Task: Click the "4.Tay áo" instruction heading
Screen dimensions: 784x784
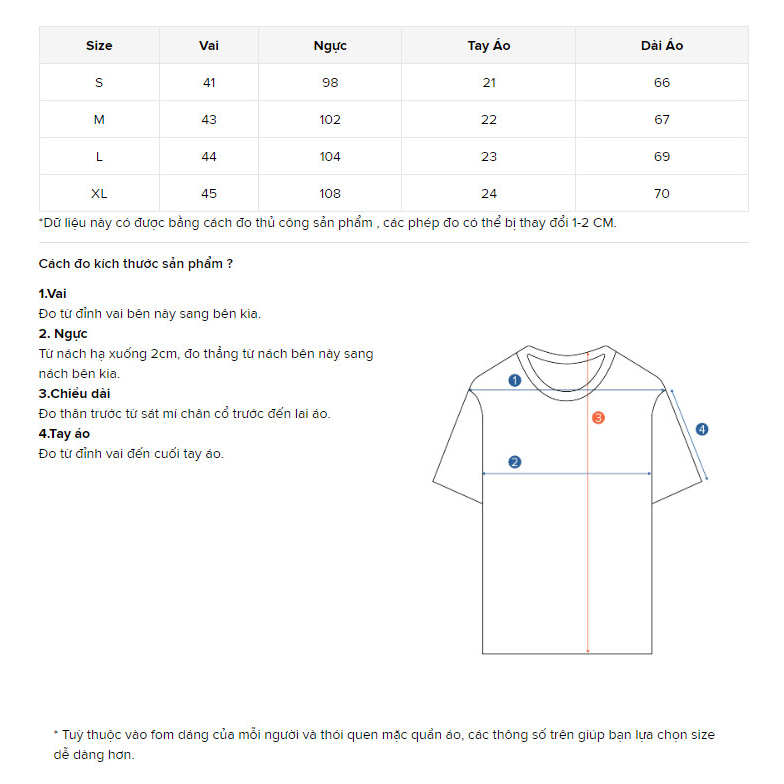Action: pyautogui.click(x=64, y=434)
